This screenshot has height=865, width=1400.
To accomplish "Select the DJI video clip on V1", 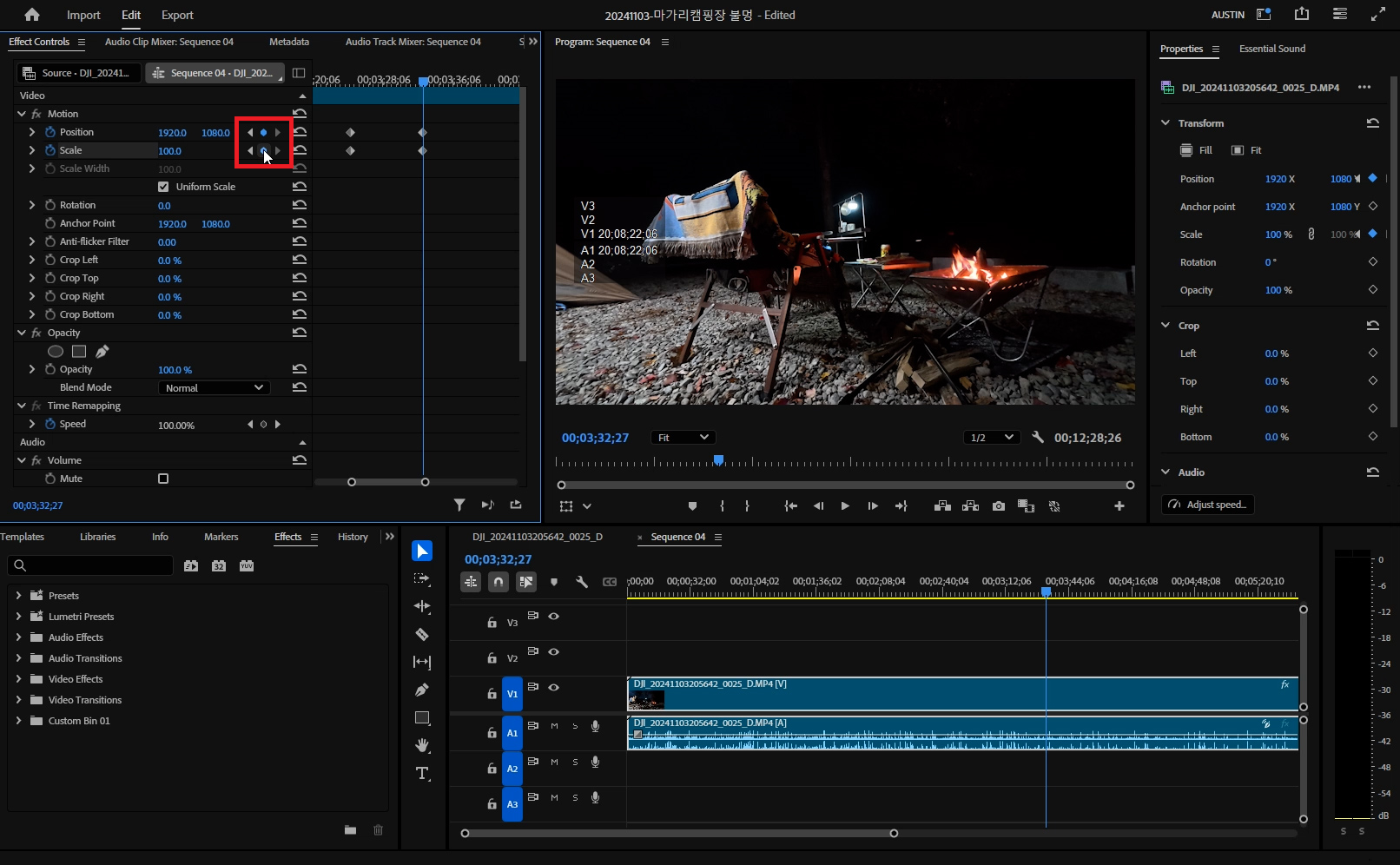I will 962,694.
